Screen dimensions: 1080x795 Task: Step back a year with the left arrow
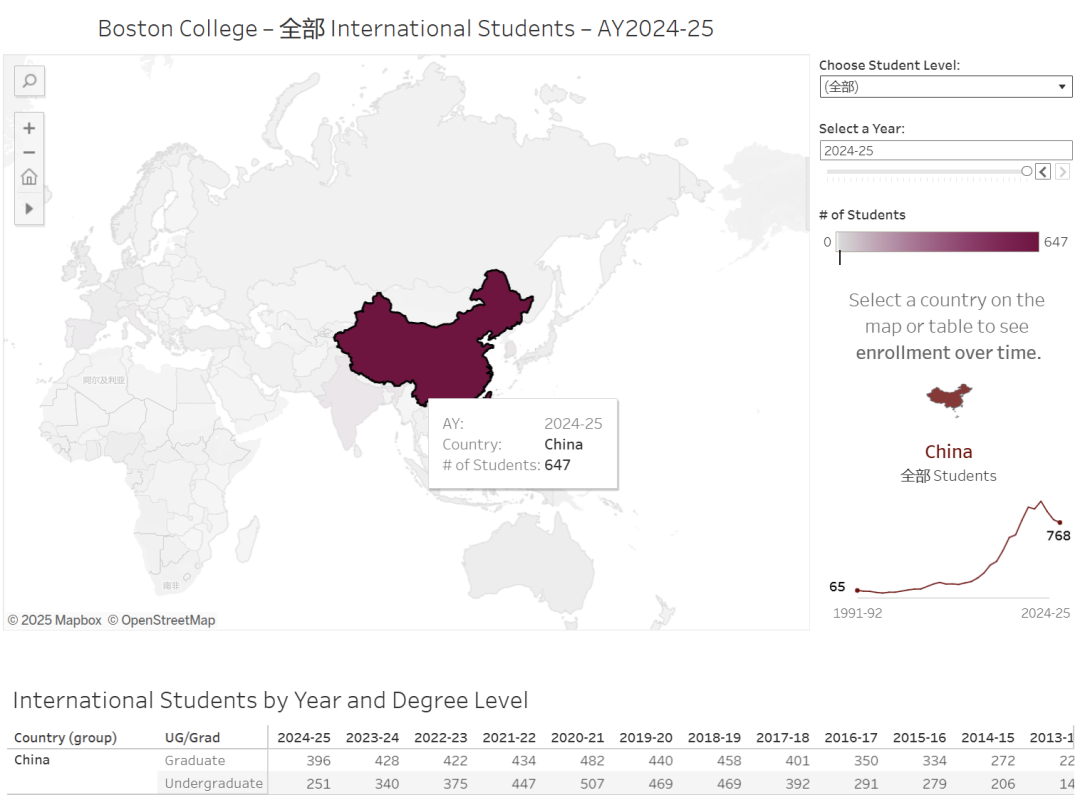1042,171
